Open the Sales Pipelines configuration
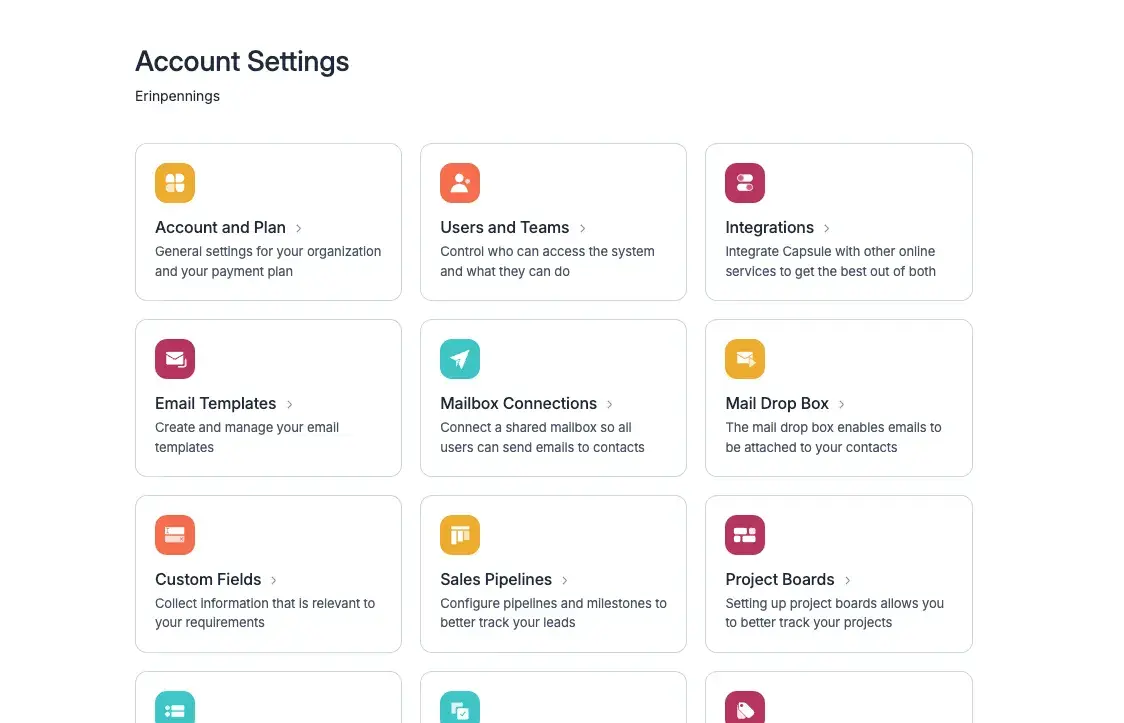 tap(496, 580)
